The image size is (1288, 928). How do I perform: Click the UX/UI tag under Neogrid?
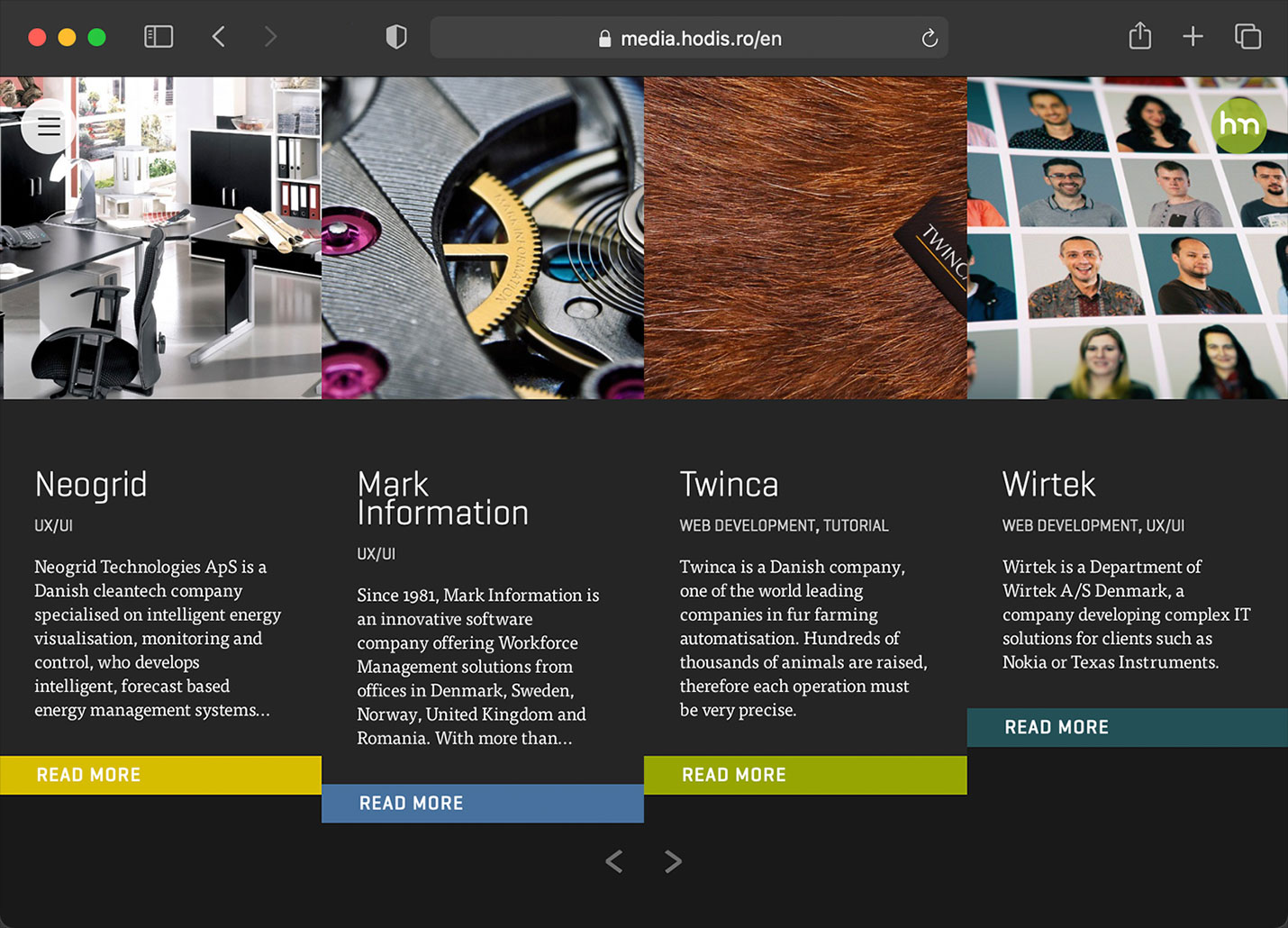pyautogui.click(x=53, y=525)
